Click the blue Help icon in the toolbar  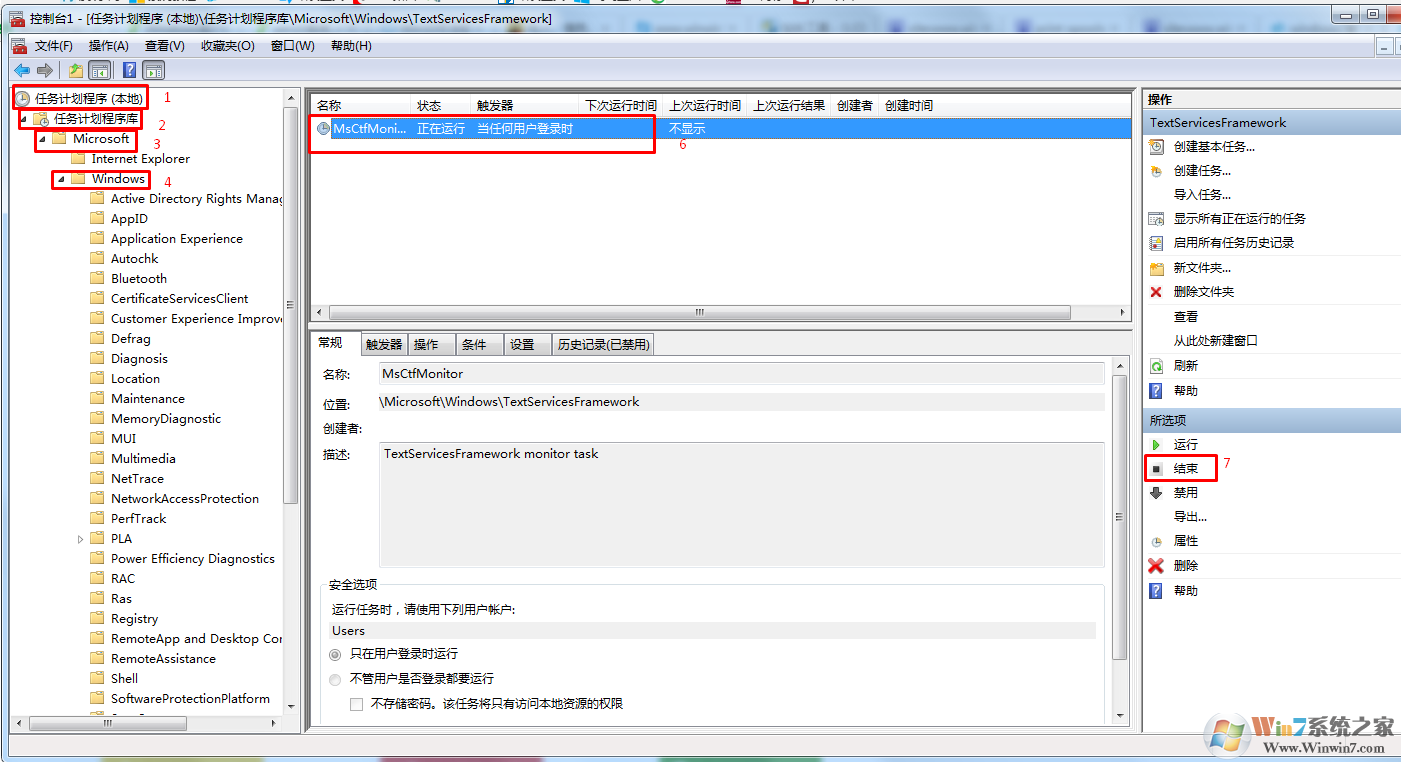point(129,70)
